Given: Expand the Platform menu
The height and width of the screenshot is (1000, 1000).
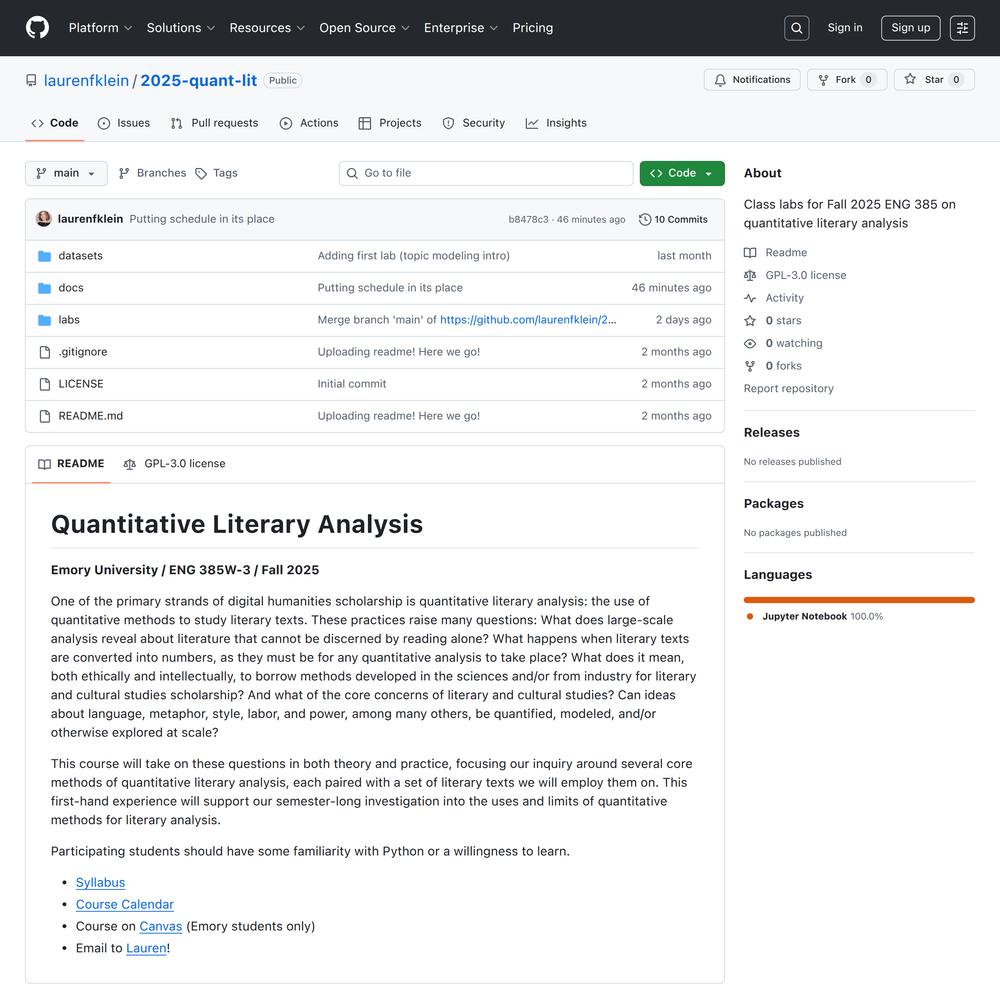Looking at the screenshot, I should pos(100,28).
